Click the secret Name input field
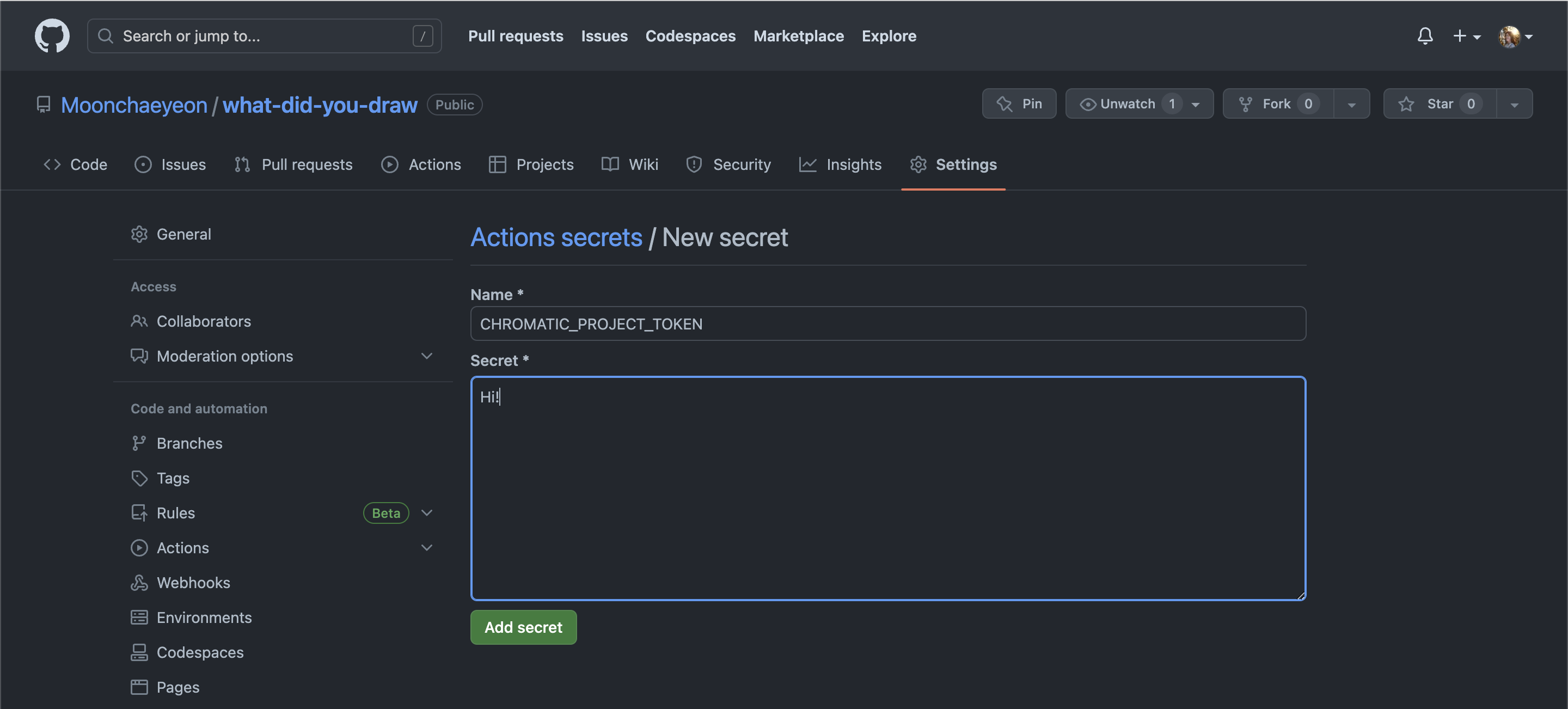Viewport: 1568px width, 709px height. point(887,324)
